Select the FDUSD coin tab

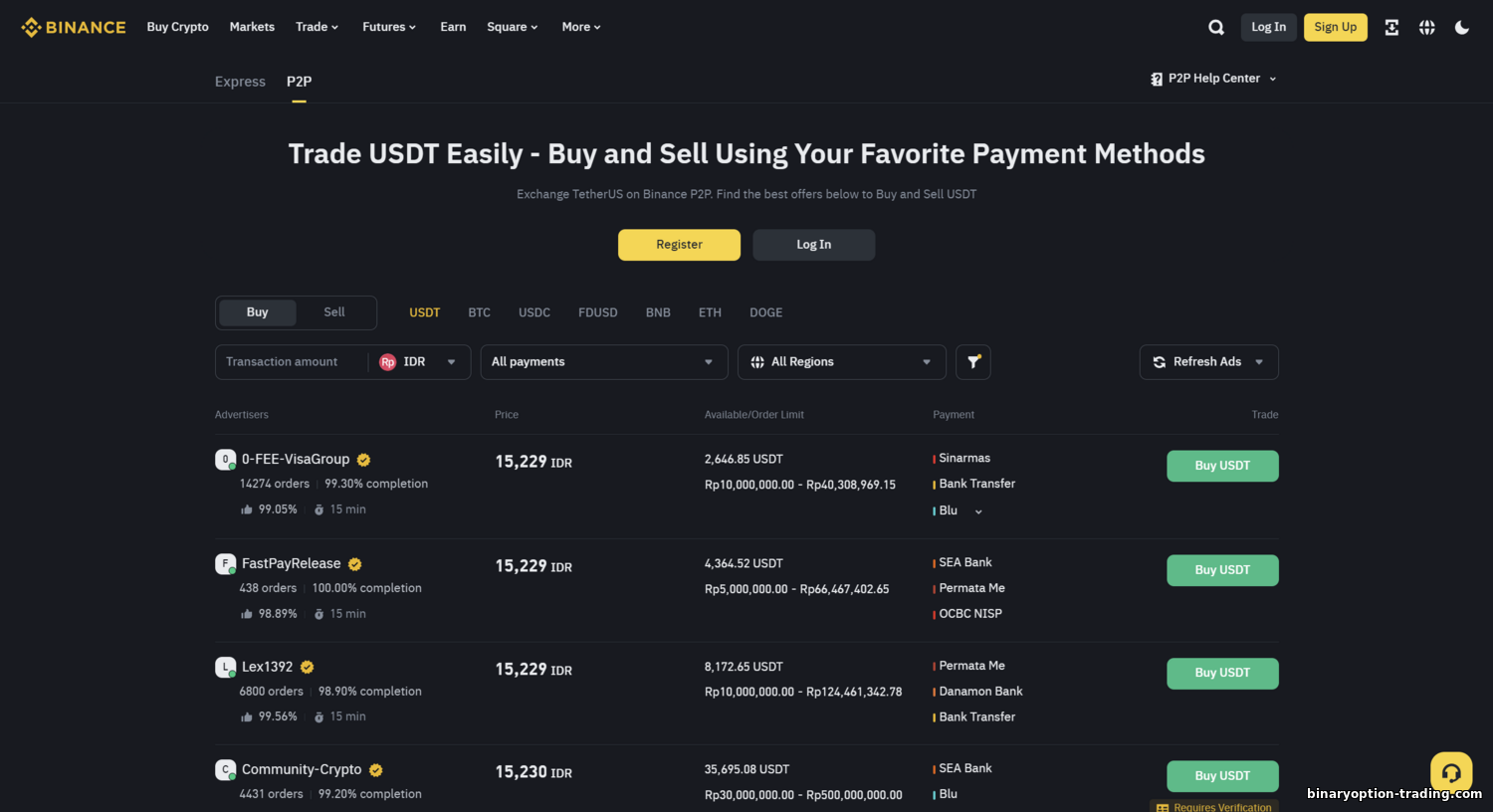(598, 312)
